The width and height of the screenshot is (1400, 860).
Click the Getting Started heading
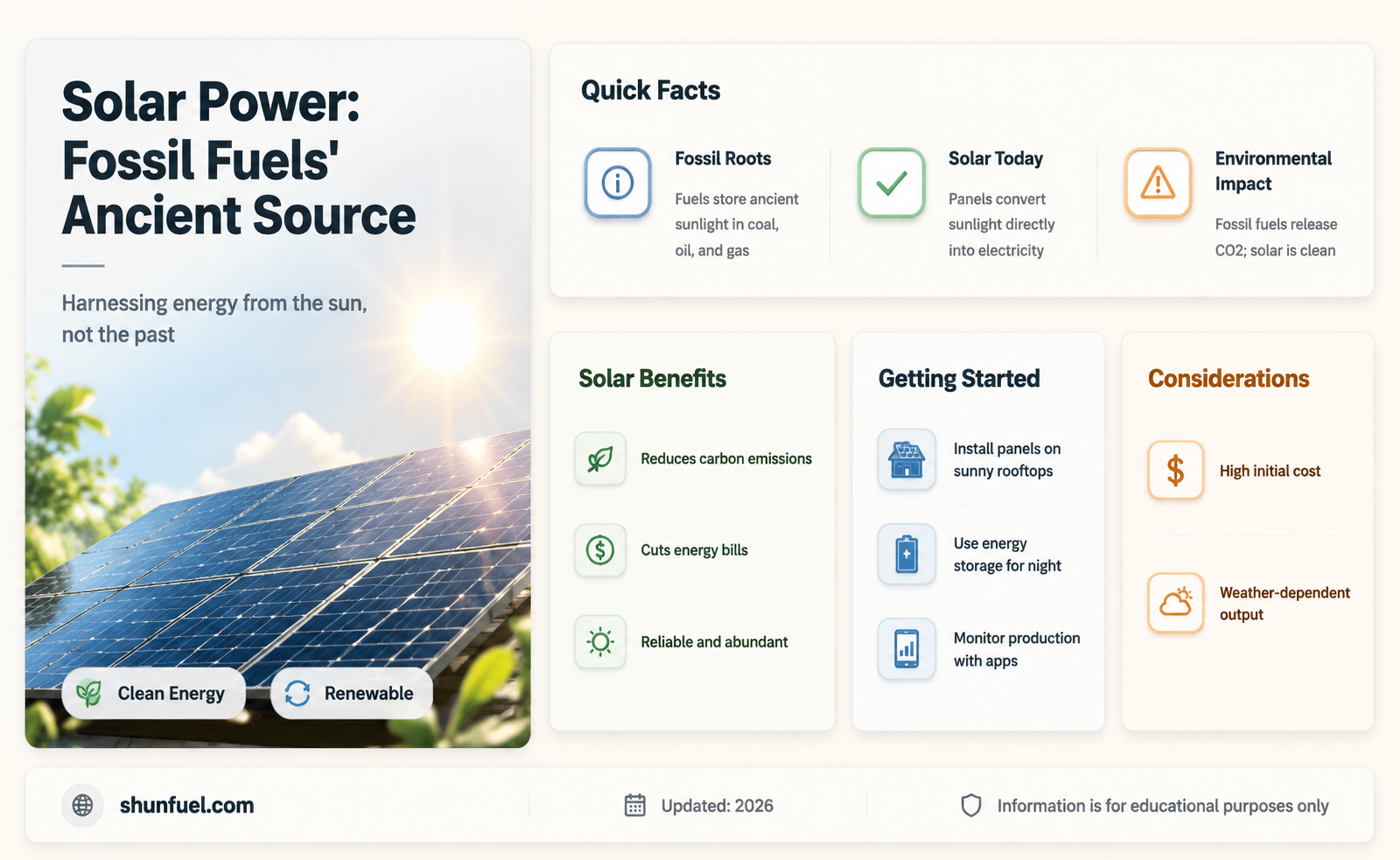tap(959, 378)
